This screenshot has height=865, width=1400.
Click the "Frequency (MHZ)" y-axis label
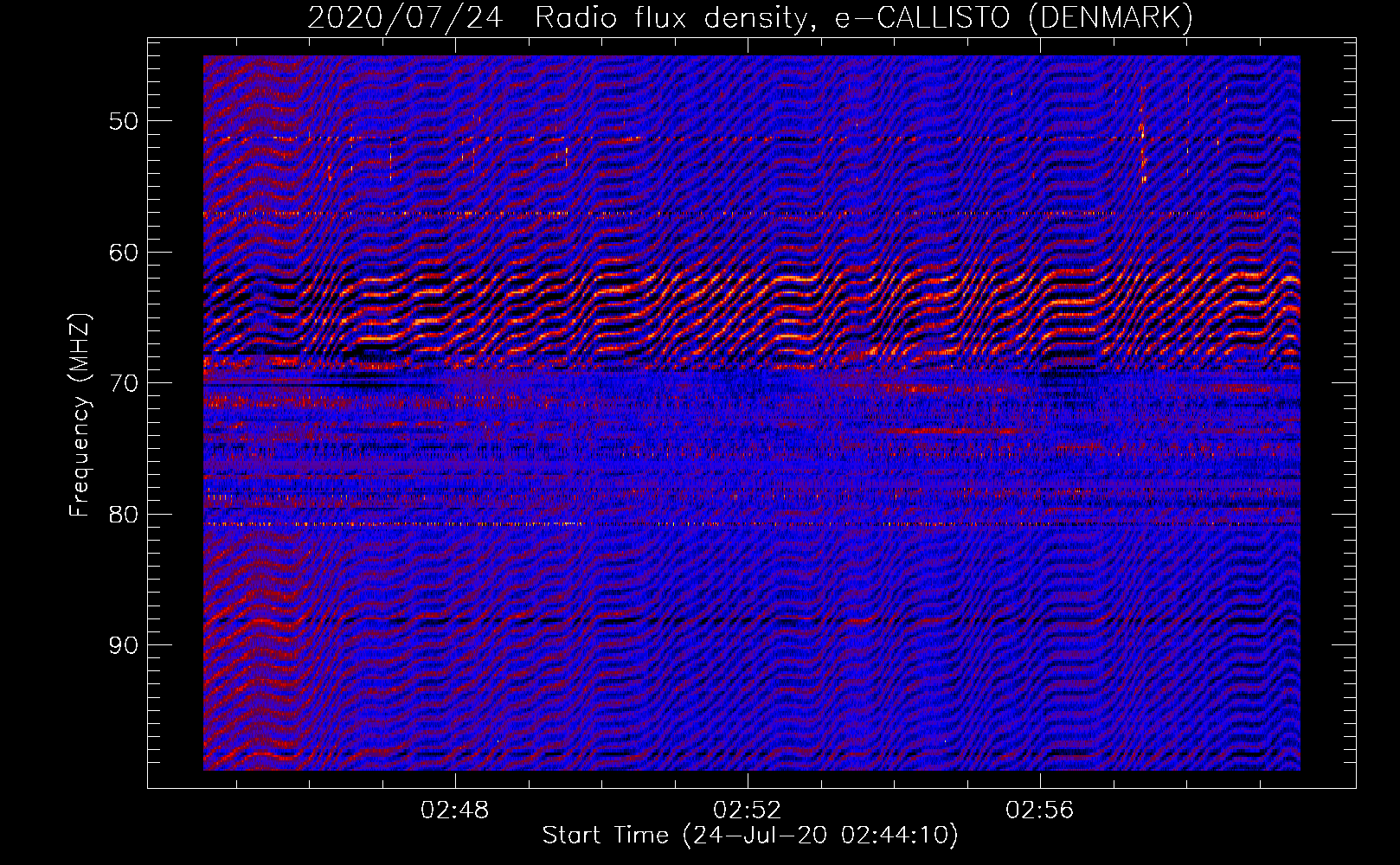click(80, 415)
